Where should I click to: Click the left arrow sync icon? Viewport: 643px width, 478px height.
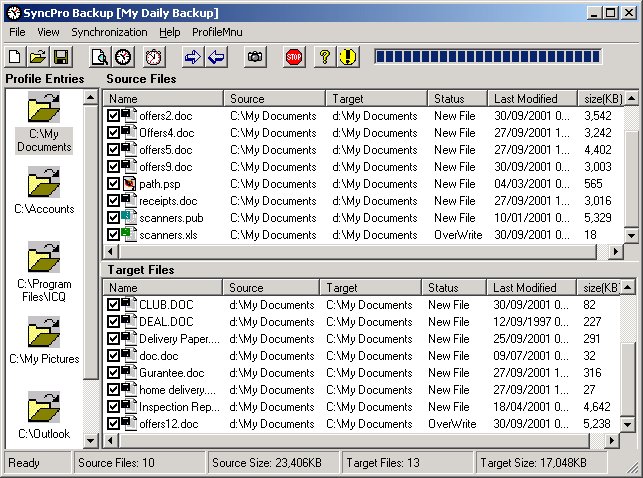coord(216,57)
